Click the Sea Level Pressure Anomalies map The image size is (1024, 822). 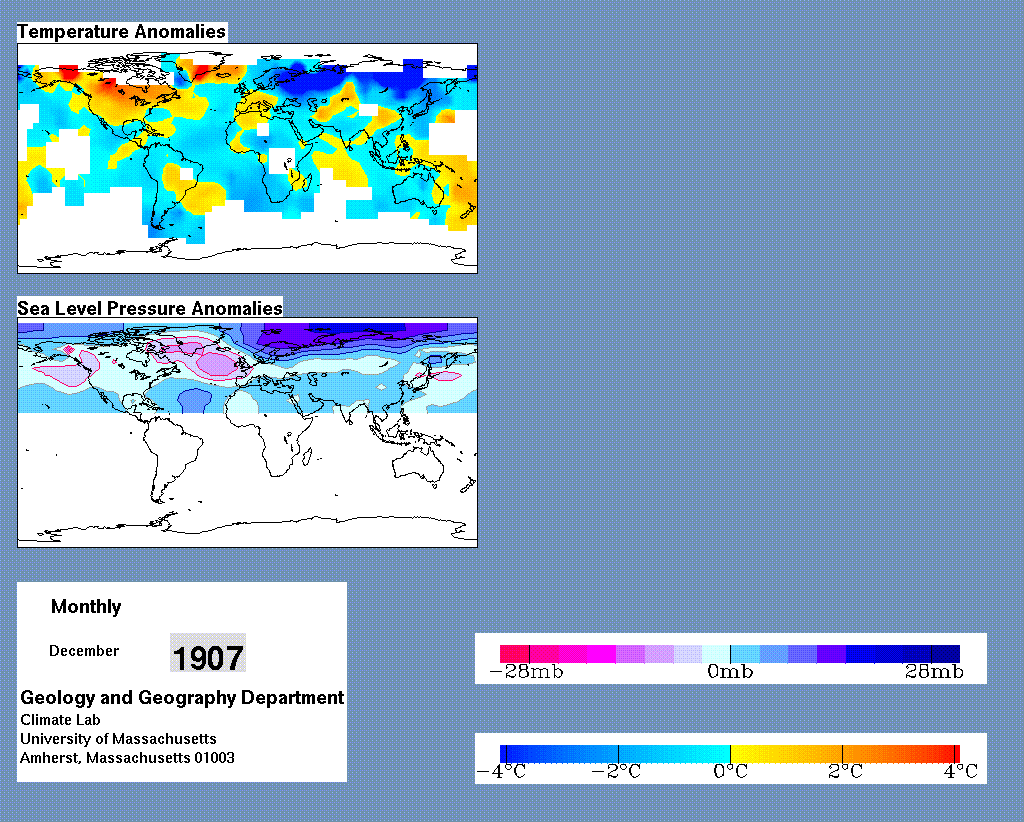tap(248, 432)
